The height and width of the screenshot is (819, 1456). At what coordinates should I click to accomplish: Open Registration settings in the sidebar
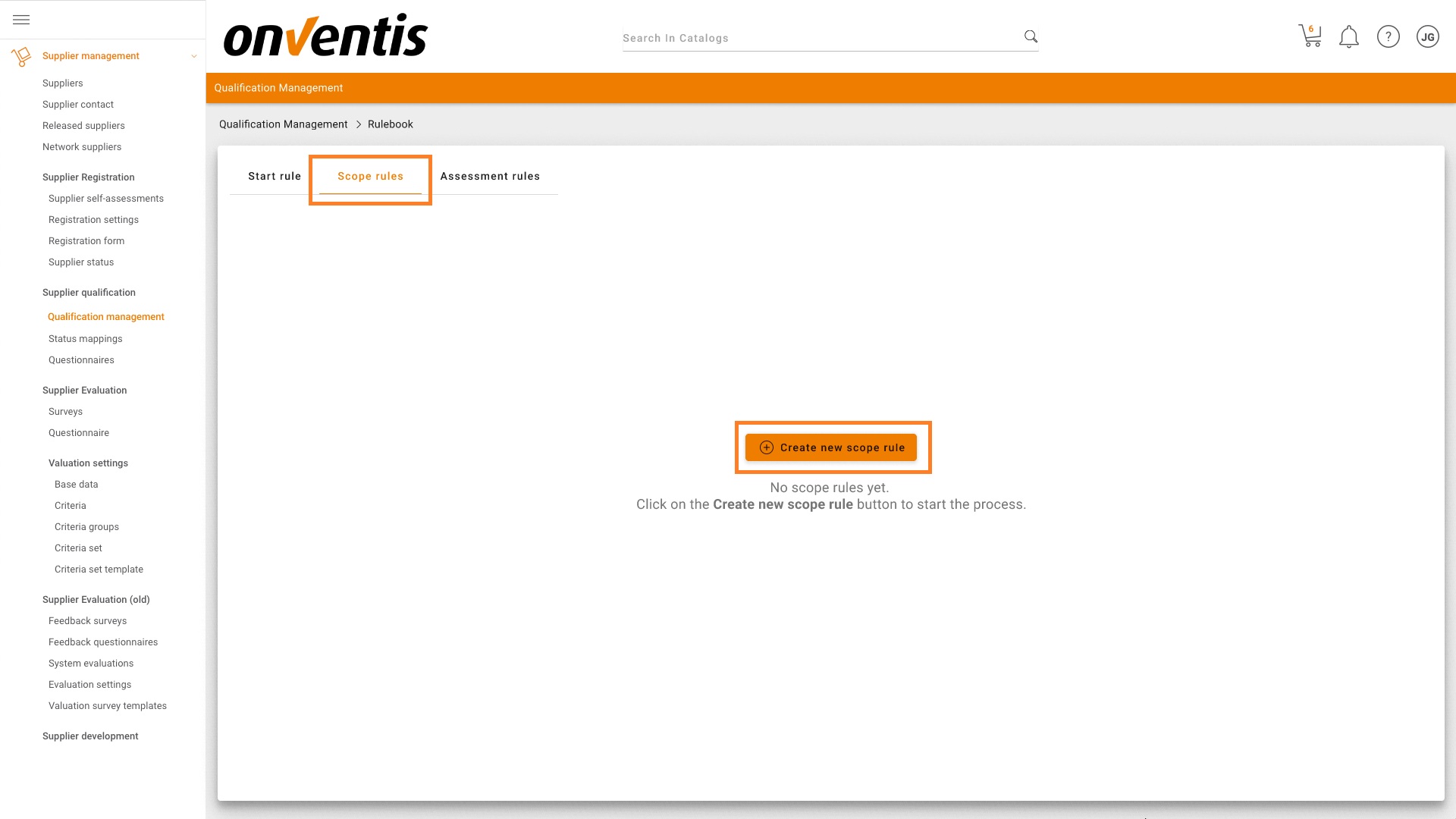point(93,220)
